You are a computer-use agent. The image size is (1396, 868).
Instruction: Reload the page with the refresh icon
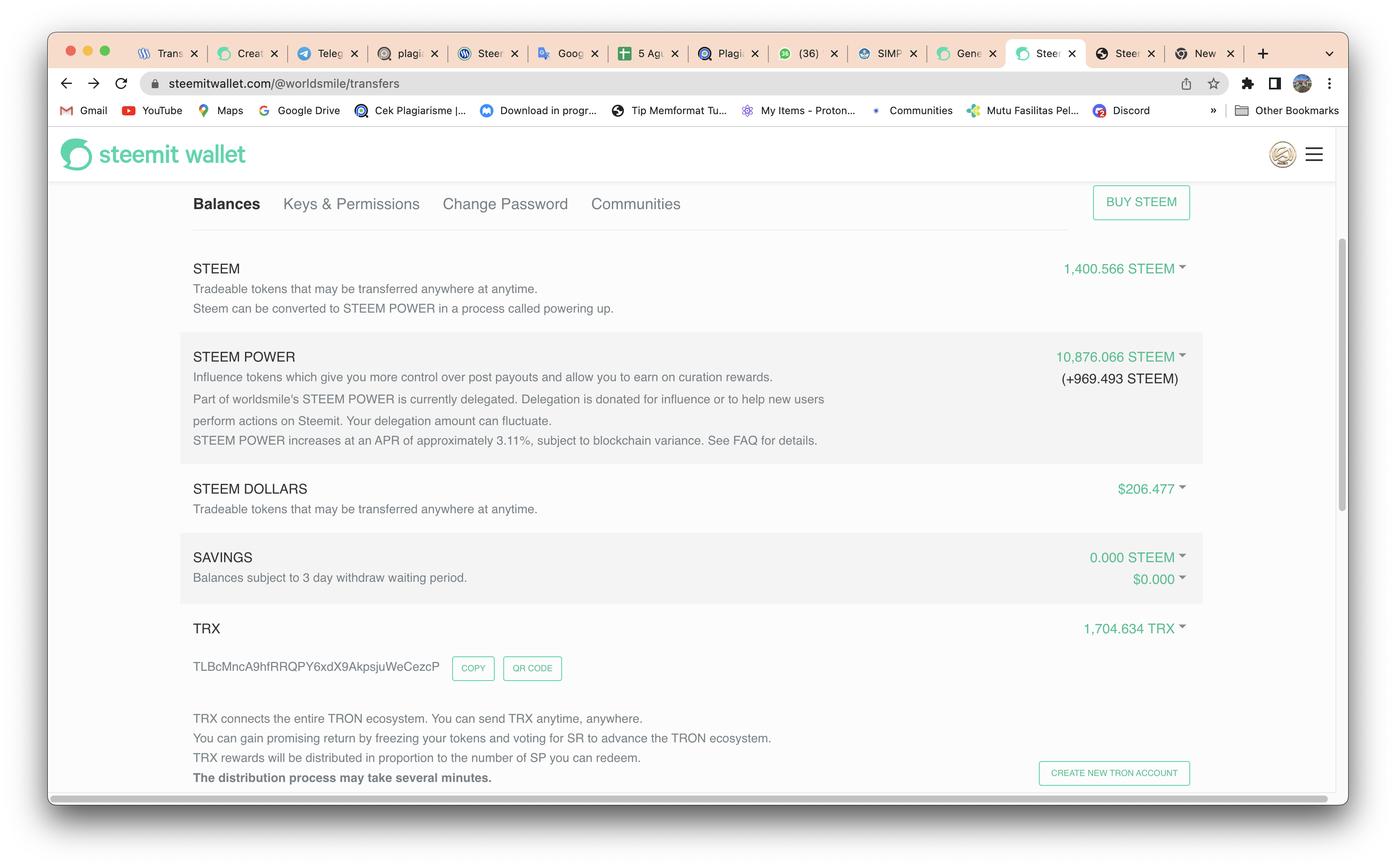click(121, 84)
